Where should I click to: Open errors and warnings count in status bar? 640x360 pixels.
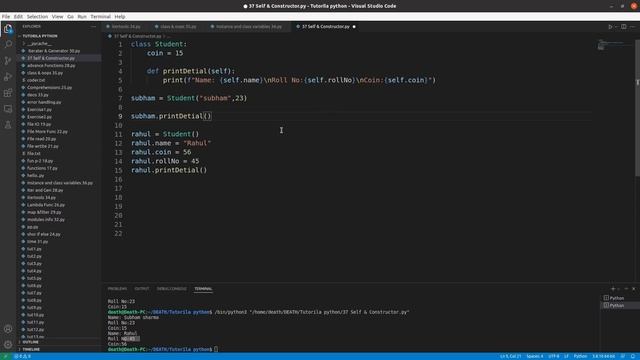pyautogui.click(x=22, y=356)
